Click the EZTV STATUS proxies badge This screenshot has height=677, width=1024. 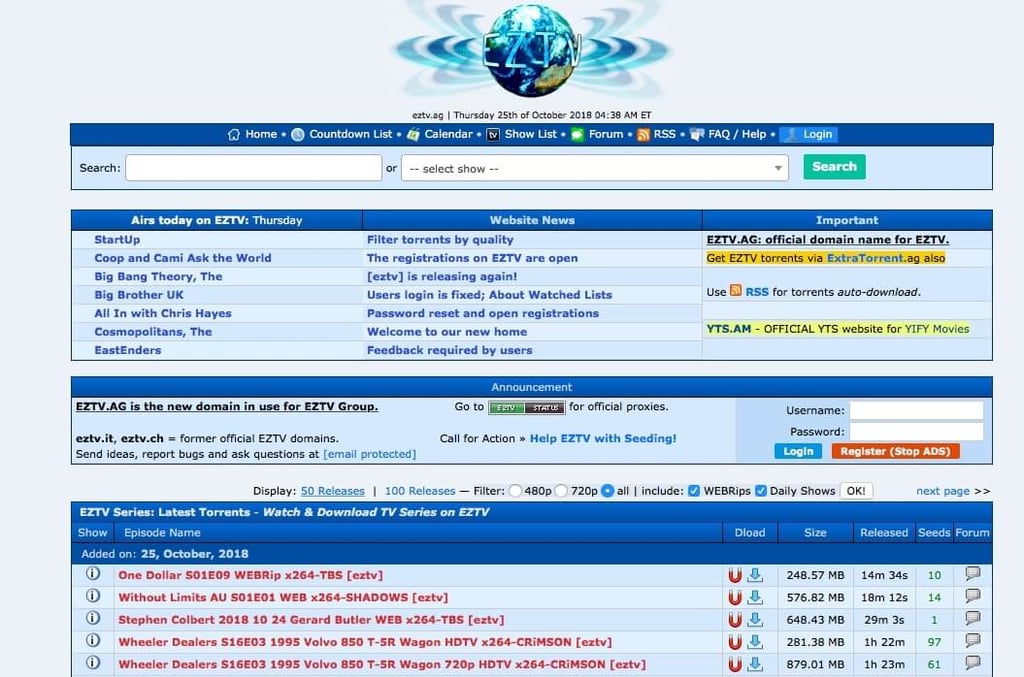[526, 407]
